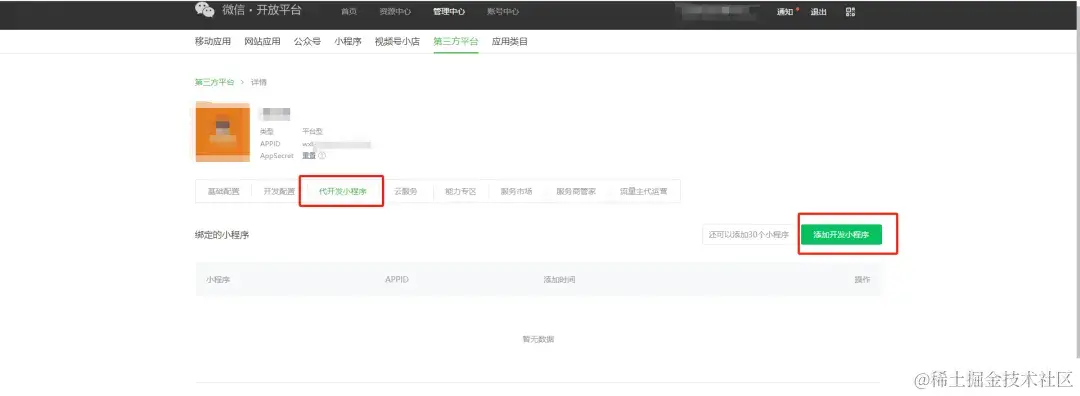Click the 小程序 column header
The image size is (1080, 396).
tap(218, 280)
